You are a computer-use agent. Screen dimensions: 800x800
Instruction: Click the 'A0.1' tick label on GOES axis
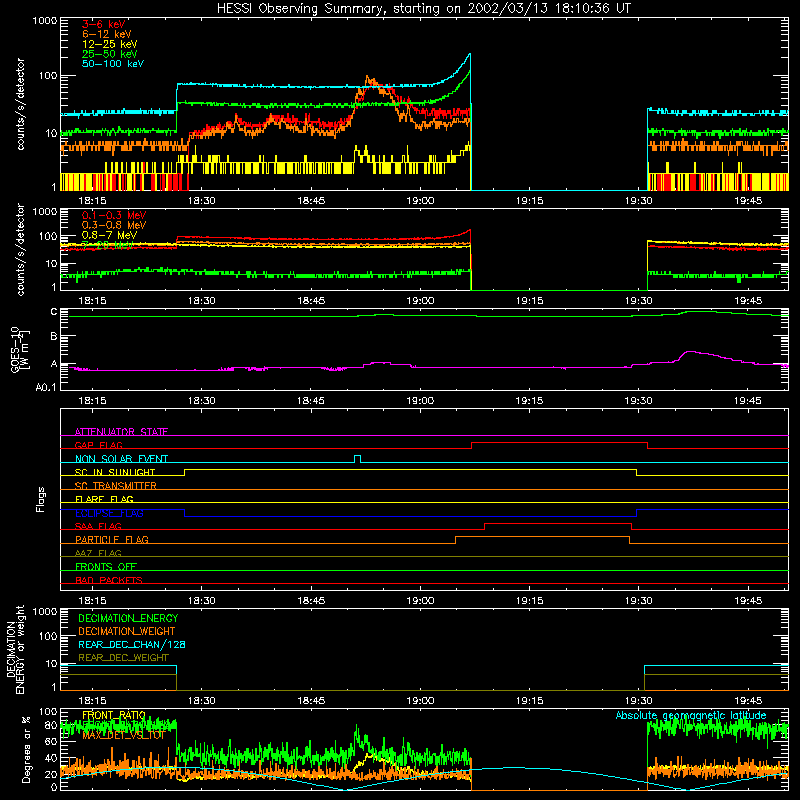(x=45, y=387)
